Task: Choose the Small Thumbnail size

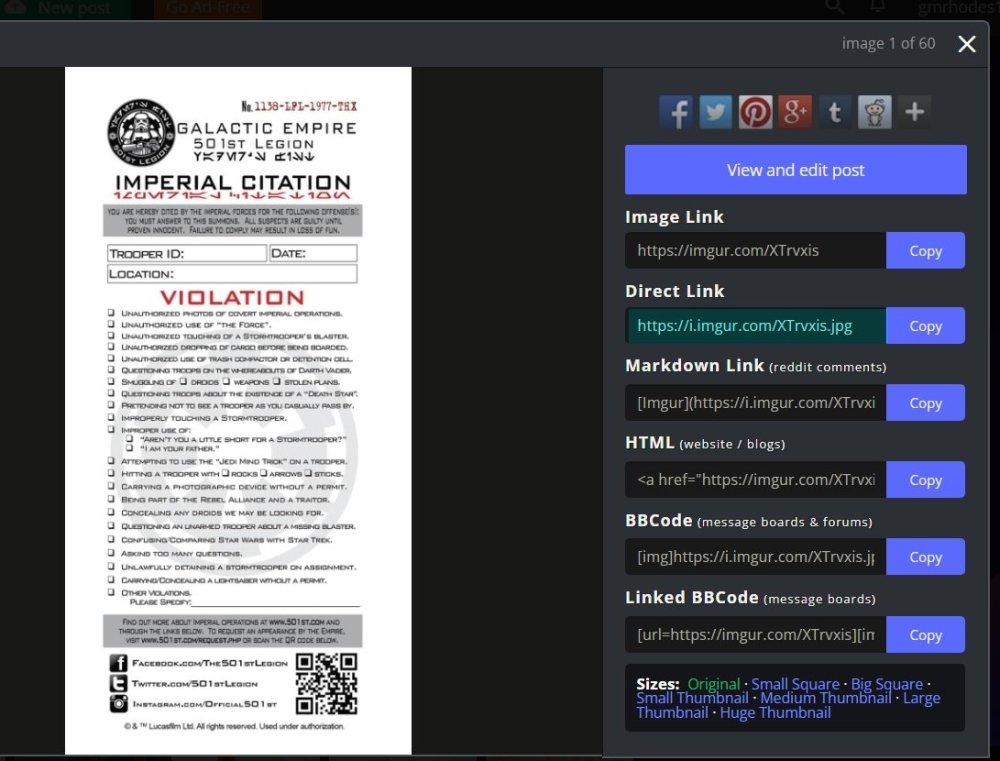Action: click(x=692, y=698)
